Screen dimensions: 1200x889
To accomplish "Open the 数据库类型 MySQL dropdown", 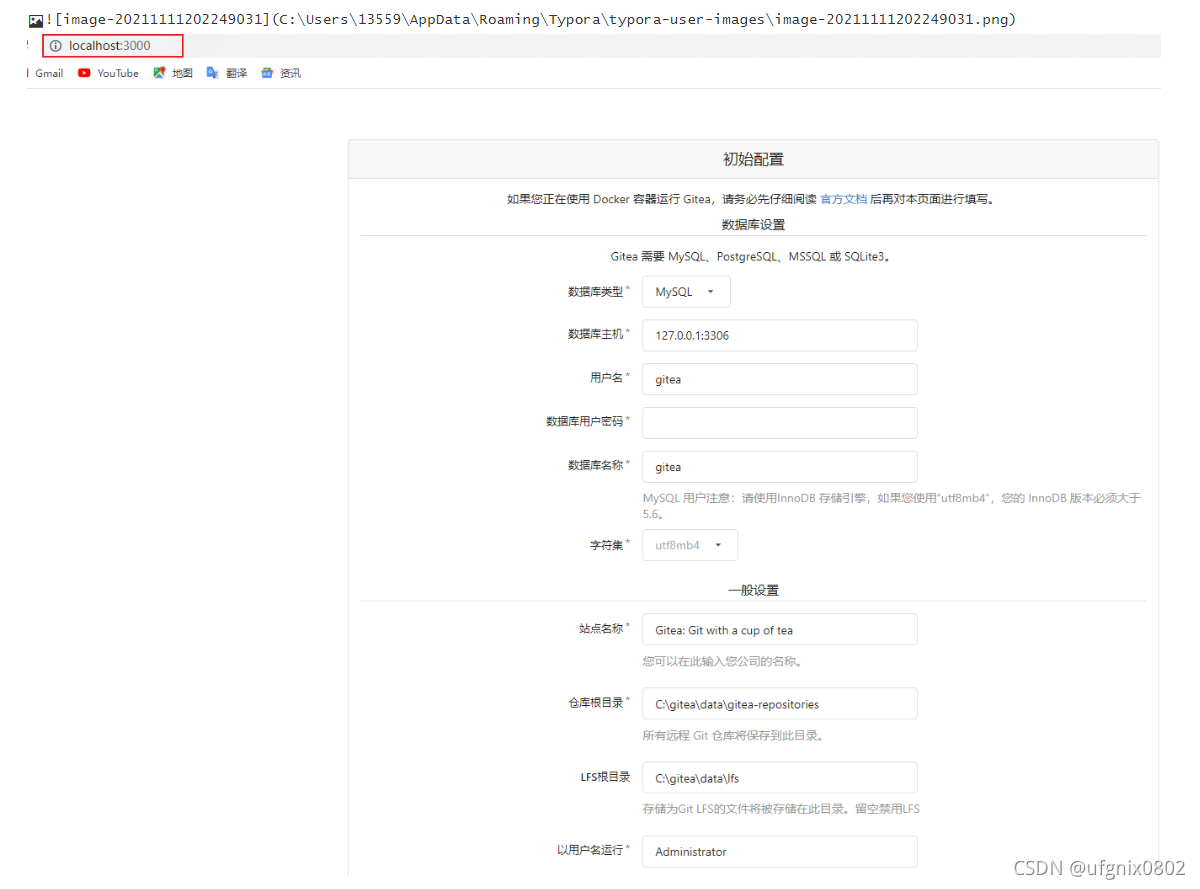I will pos(686,291).
